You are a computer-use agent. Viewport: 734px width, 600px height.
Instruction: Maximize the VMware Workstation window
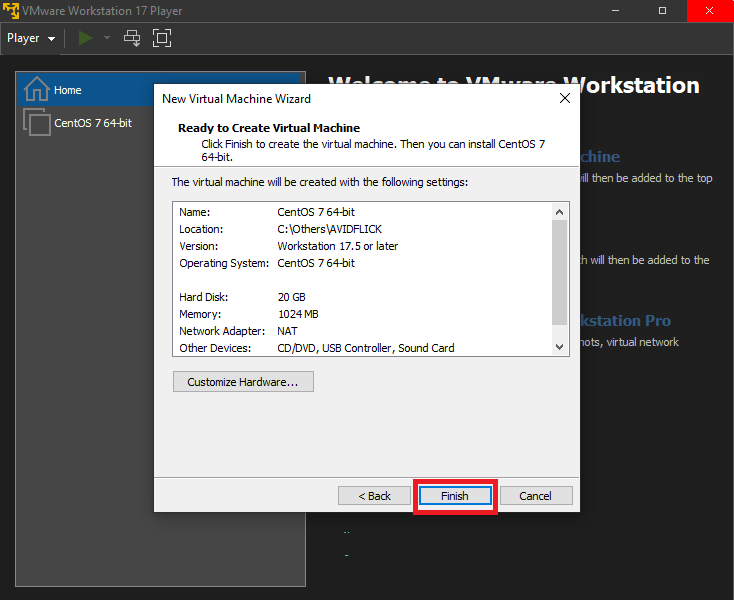pyautogui.click(x=662, y=10)
